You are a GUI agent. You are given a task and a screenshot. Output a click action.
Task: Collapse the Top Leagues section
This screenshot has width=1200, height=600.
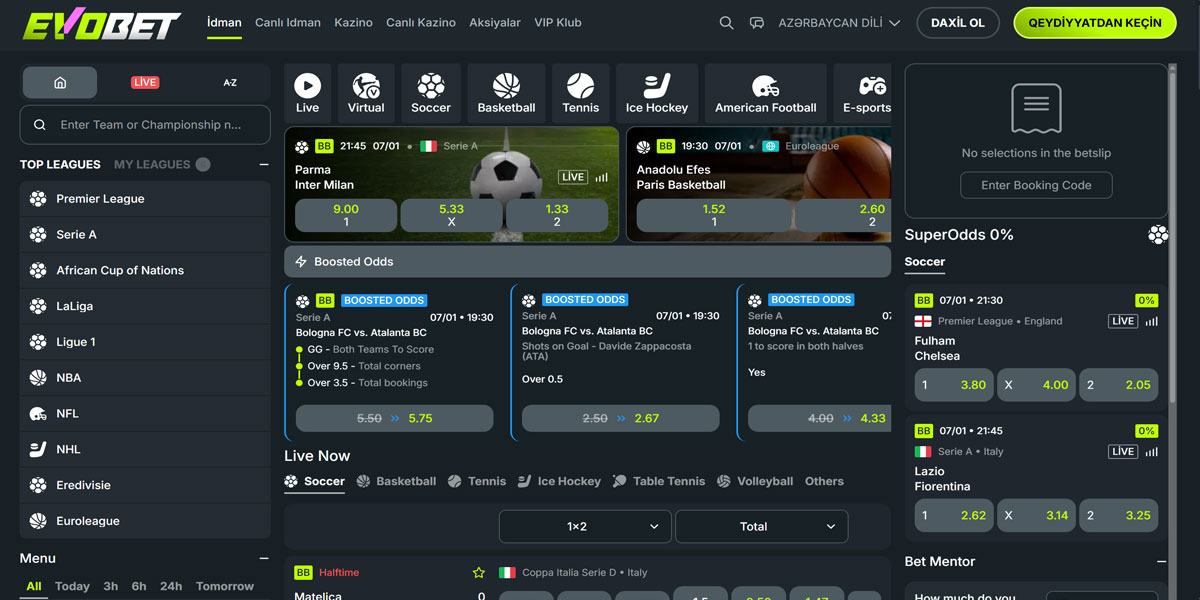click(264, 165)
